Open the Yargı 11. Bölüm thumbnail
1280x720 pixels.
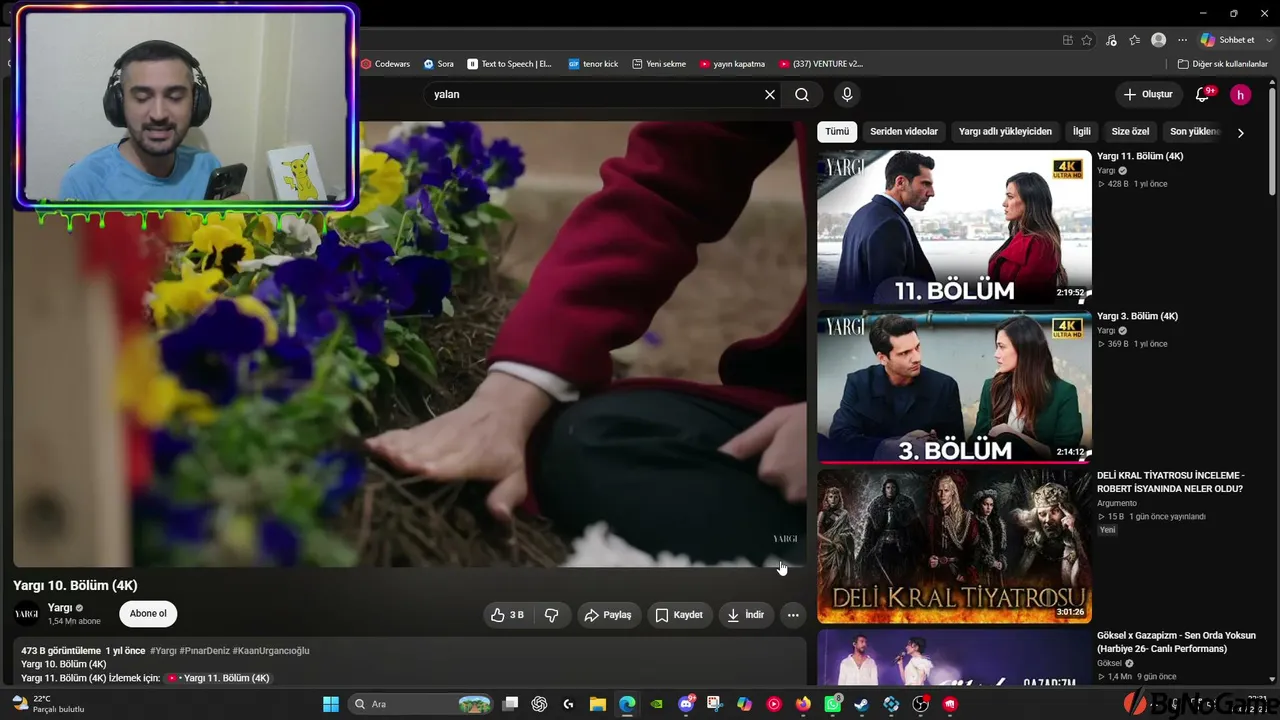(x=954, y=227)
